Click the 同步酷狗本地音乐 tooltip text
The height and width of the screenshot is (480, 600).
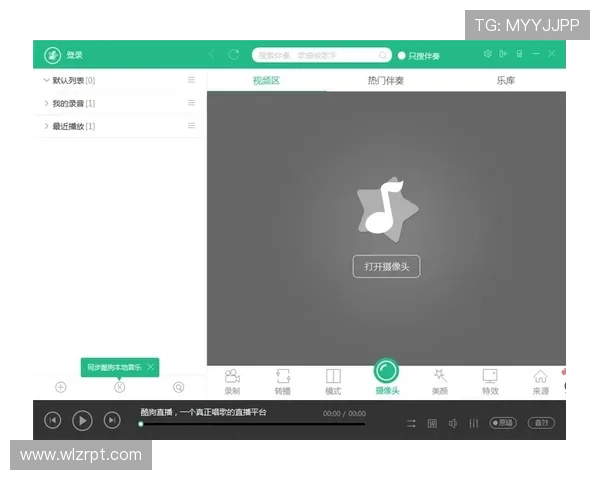point(114,367)
